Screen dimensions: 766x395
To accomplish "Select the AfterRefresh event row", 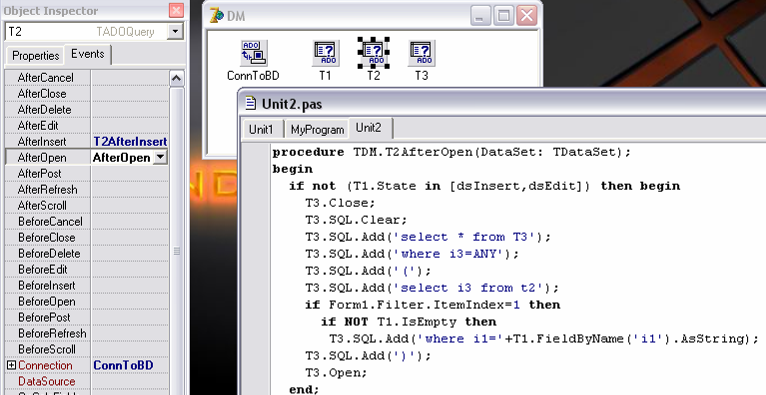I will pyautogui.click(x=86, y=189).
